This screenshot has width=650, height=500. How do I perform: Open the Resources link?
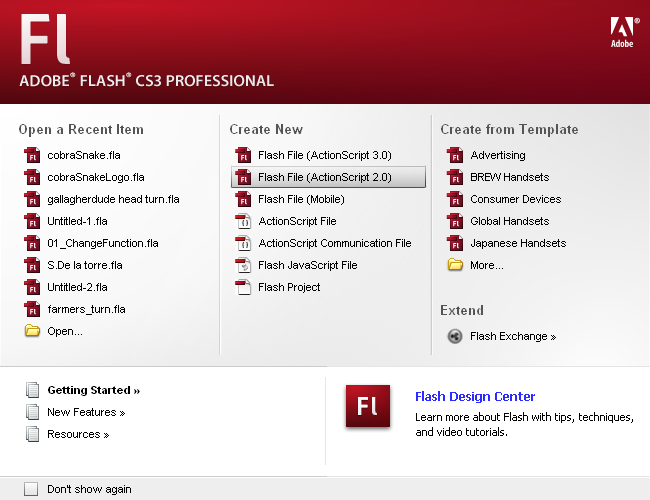pos(78,434)
